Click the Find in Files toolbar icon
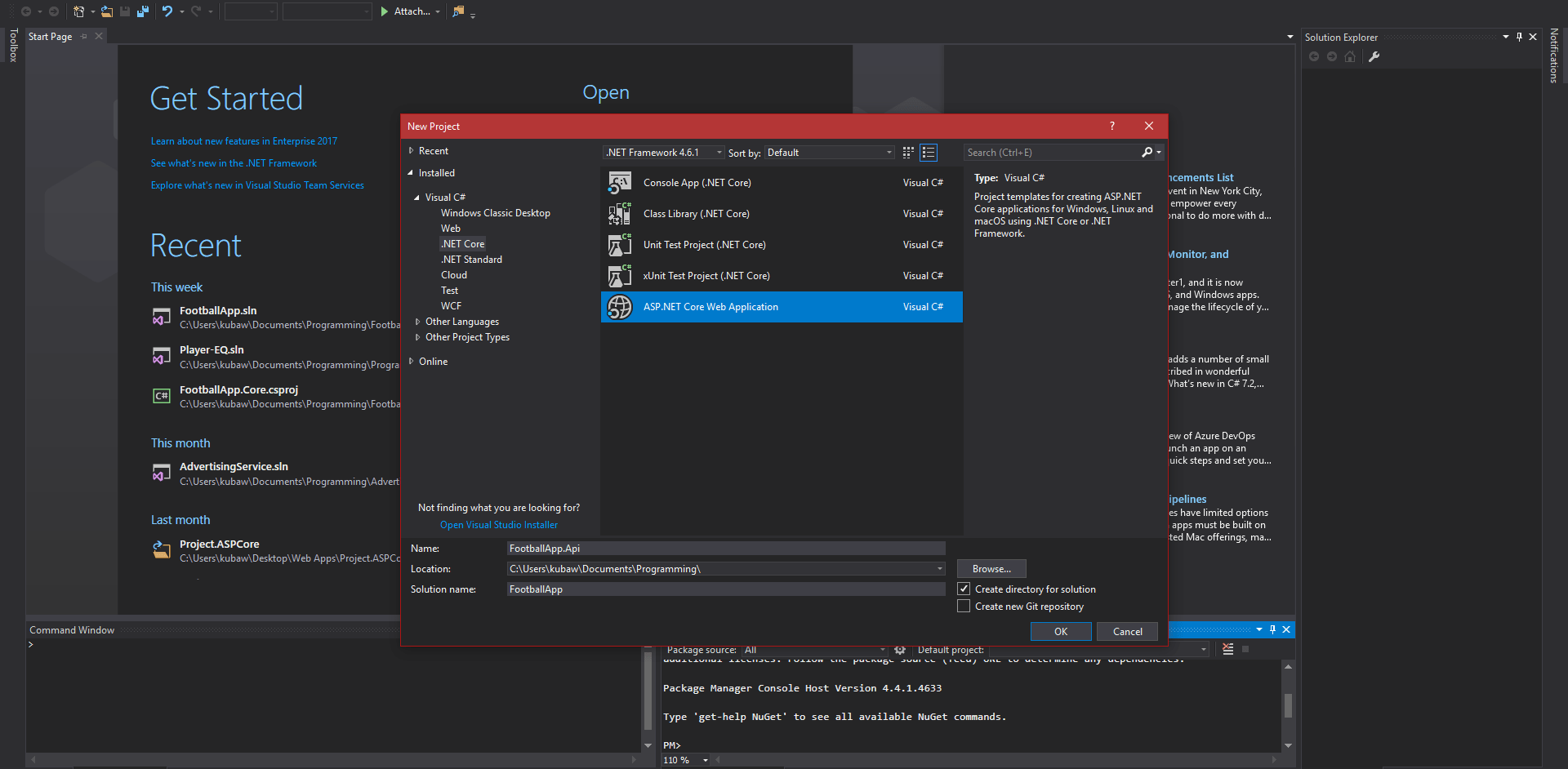 coord(458,11)
